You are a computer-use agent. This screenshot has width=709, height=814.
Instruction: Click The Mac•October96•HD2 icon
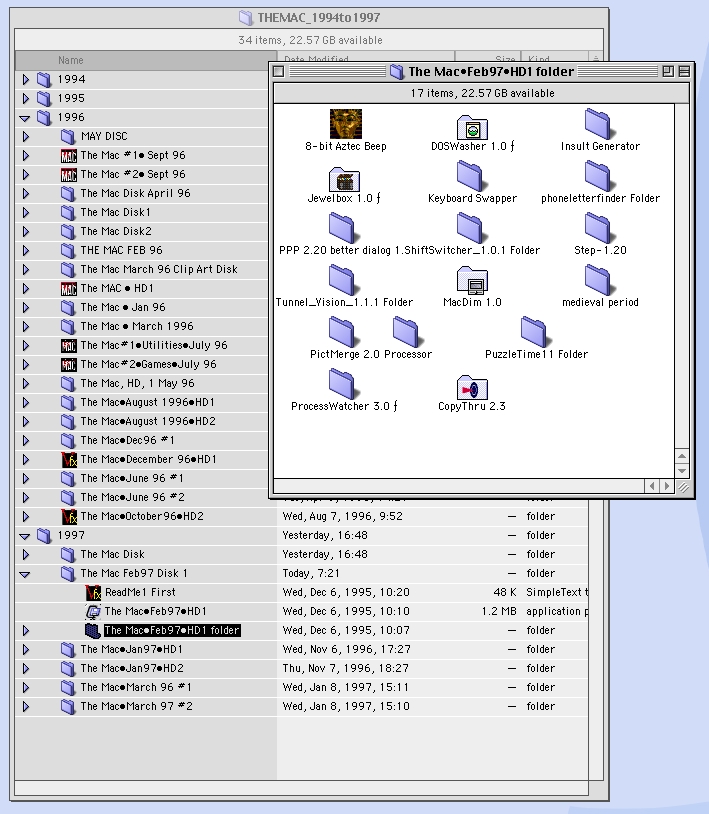click(69, 517)
